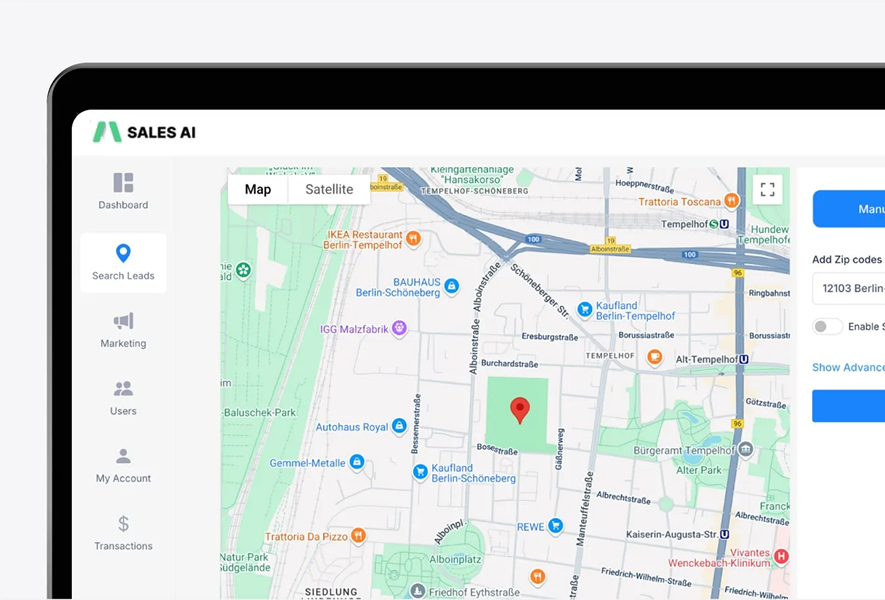The image size is (885, 600).
Task: Click the Gemmel-Metalle shop marker
Action: 357,462
